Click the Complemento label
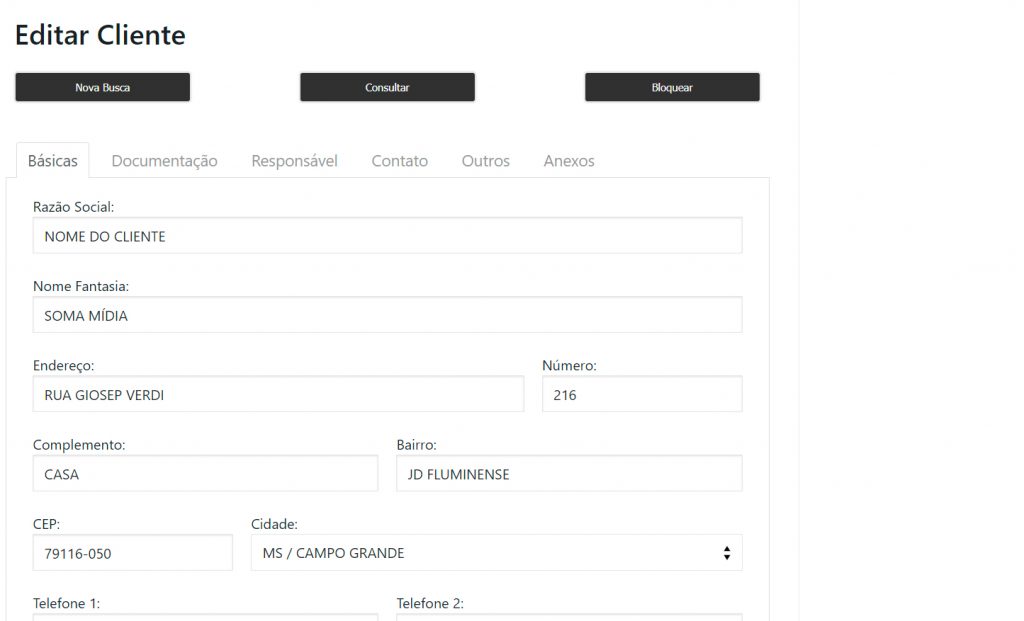Image resolution: width=1024 pixels, height=621 pixels. 79,445
